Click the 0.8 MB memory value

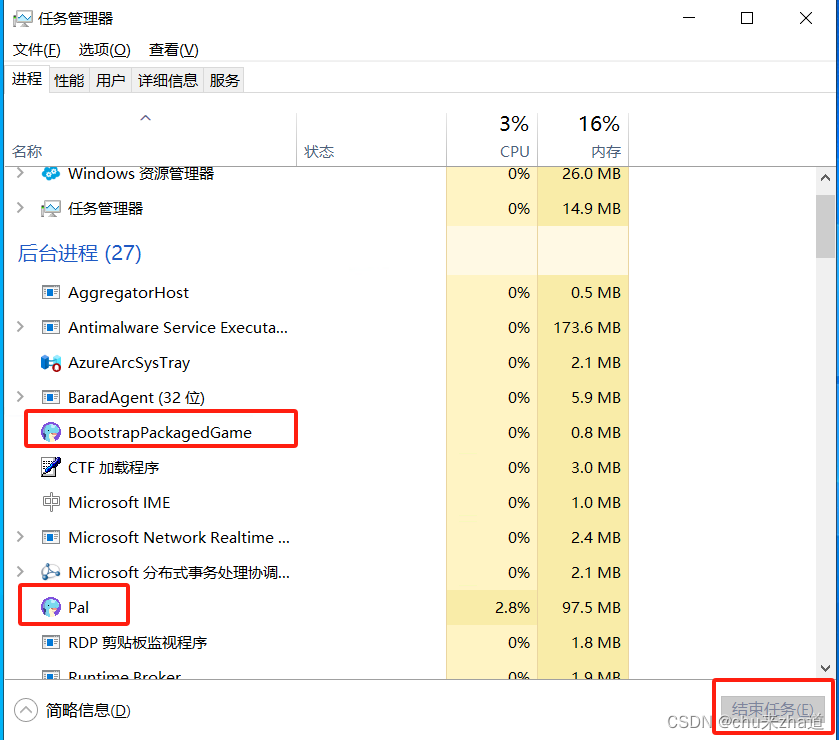tap(596, 432)
